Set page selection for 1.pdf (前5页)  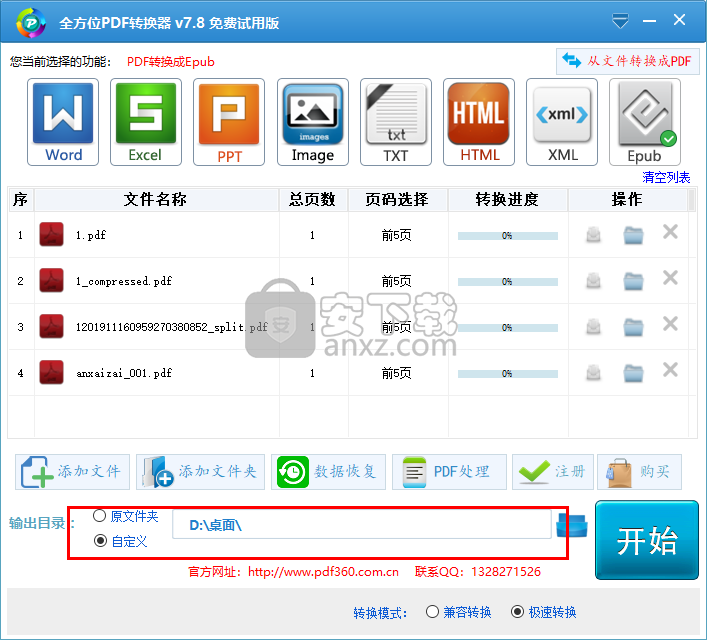[396, 235]
